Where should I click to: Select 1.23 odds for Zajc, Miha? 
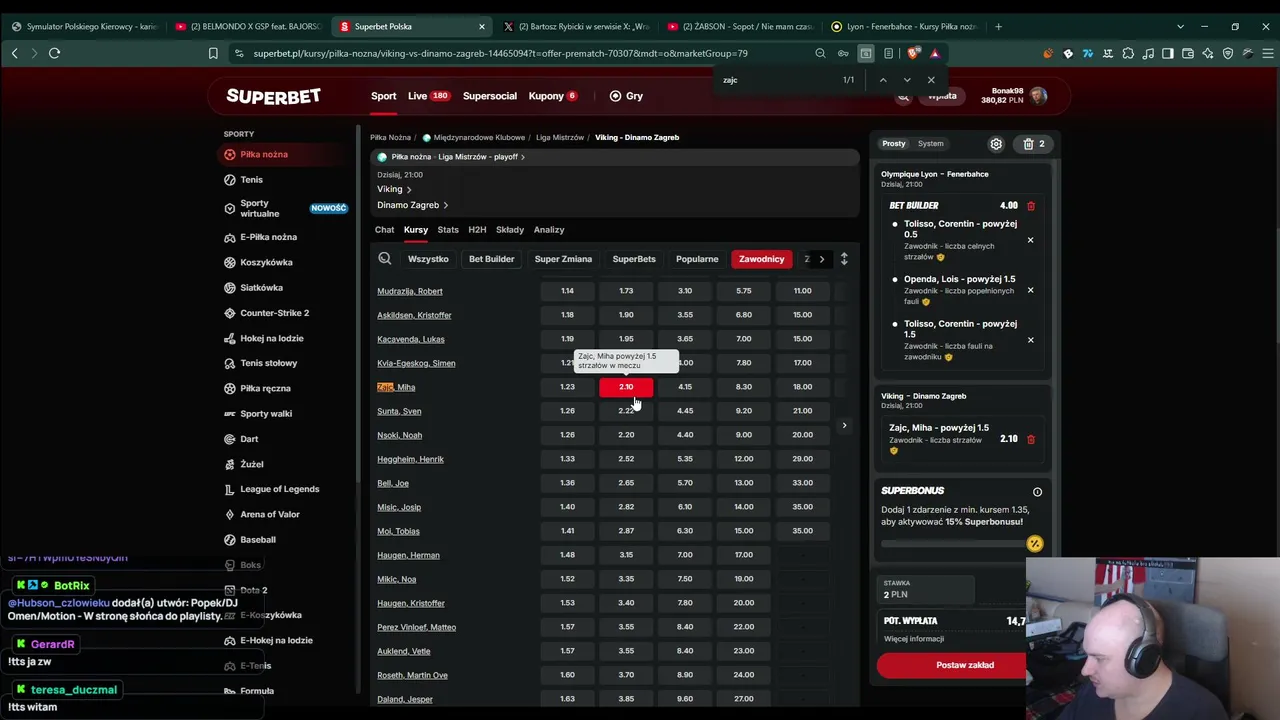[567, 387]
